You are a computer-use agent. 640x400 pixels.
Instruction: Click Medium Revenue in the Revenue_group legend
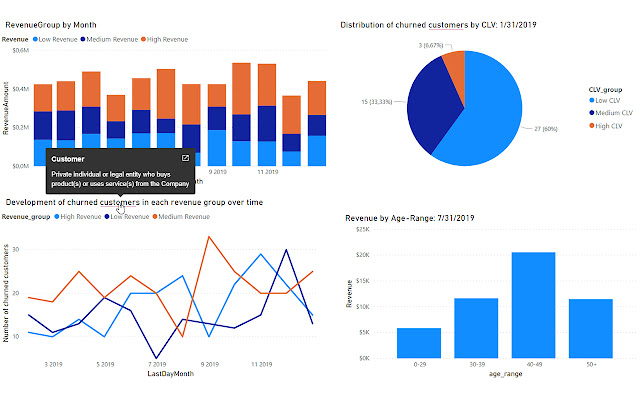pos(181,216)
